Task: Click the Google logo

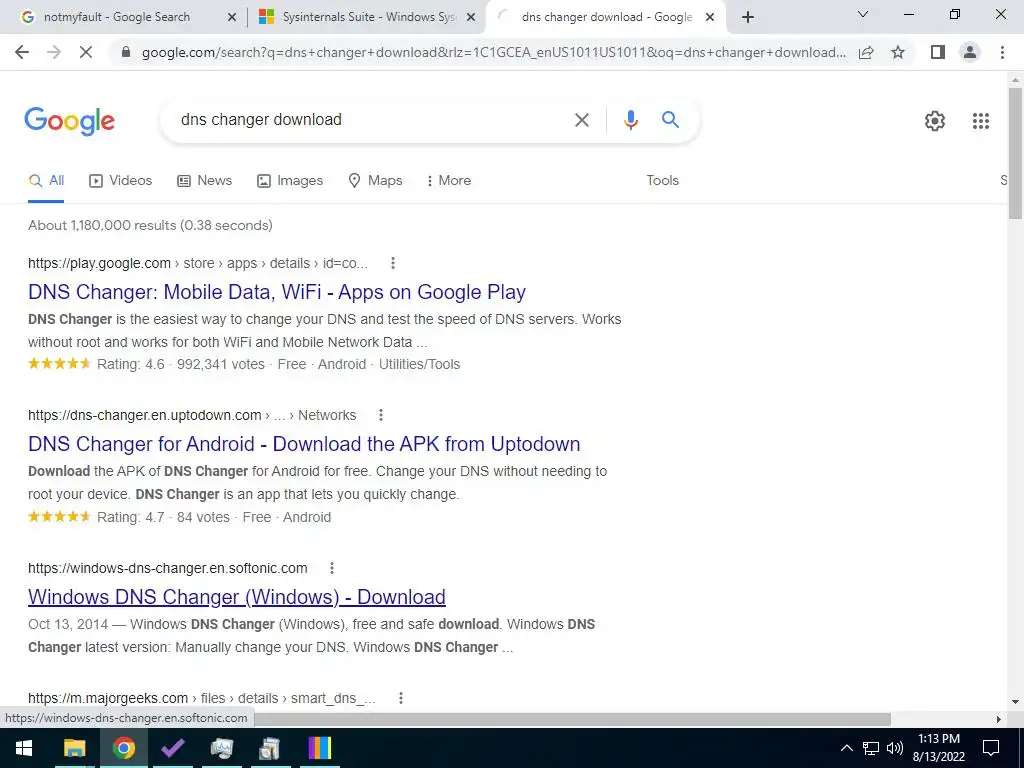Action: 70,121
